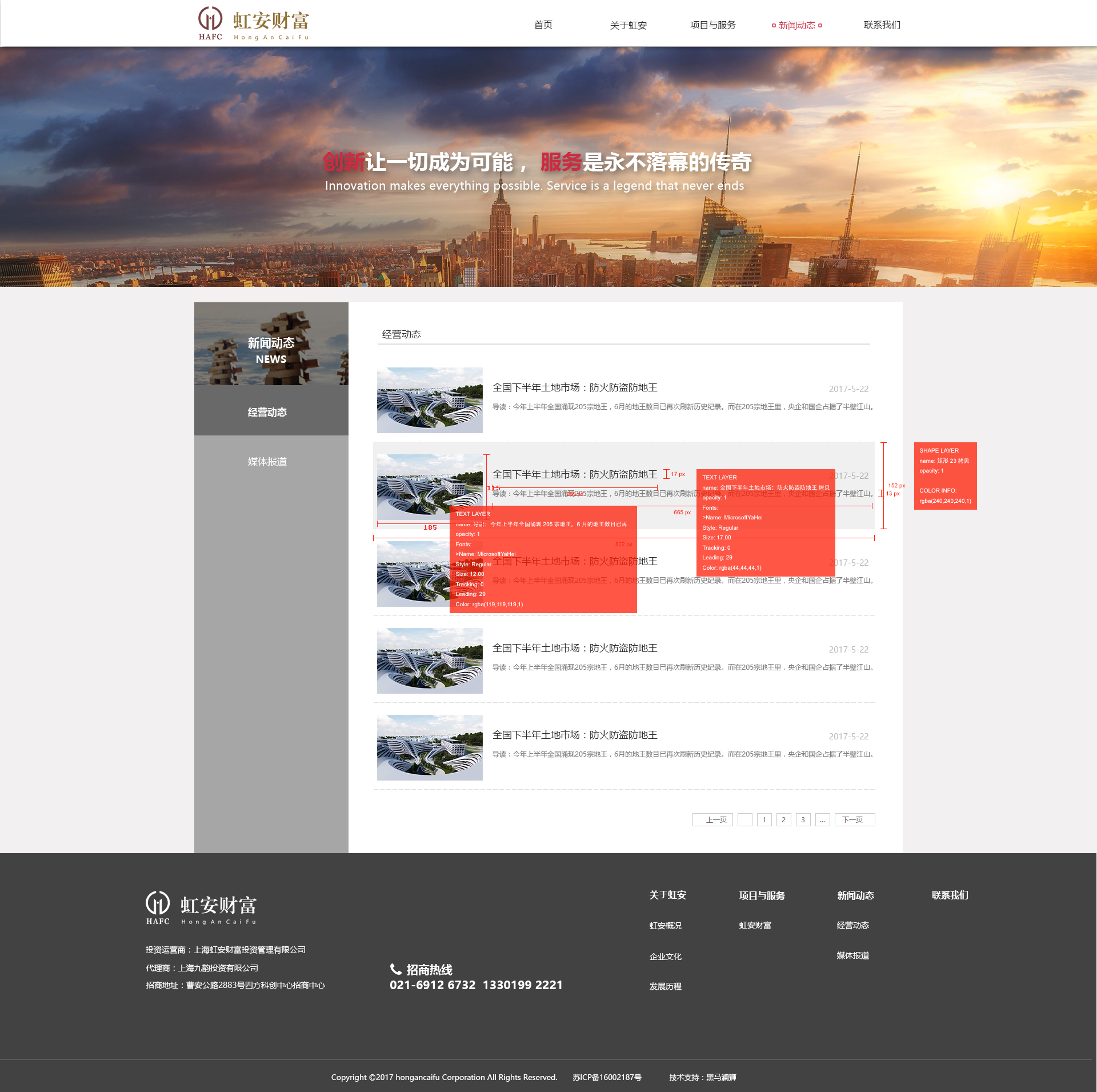Click 技术支持：黑马澜狮 in footer
The width and height of the screenshot is (1097, 1092).
(702, 1077)
